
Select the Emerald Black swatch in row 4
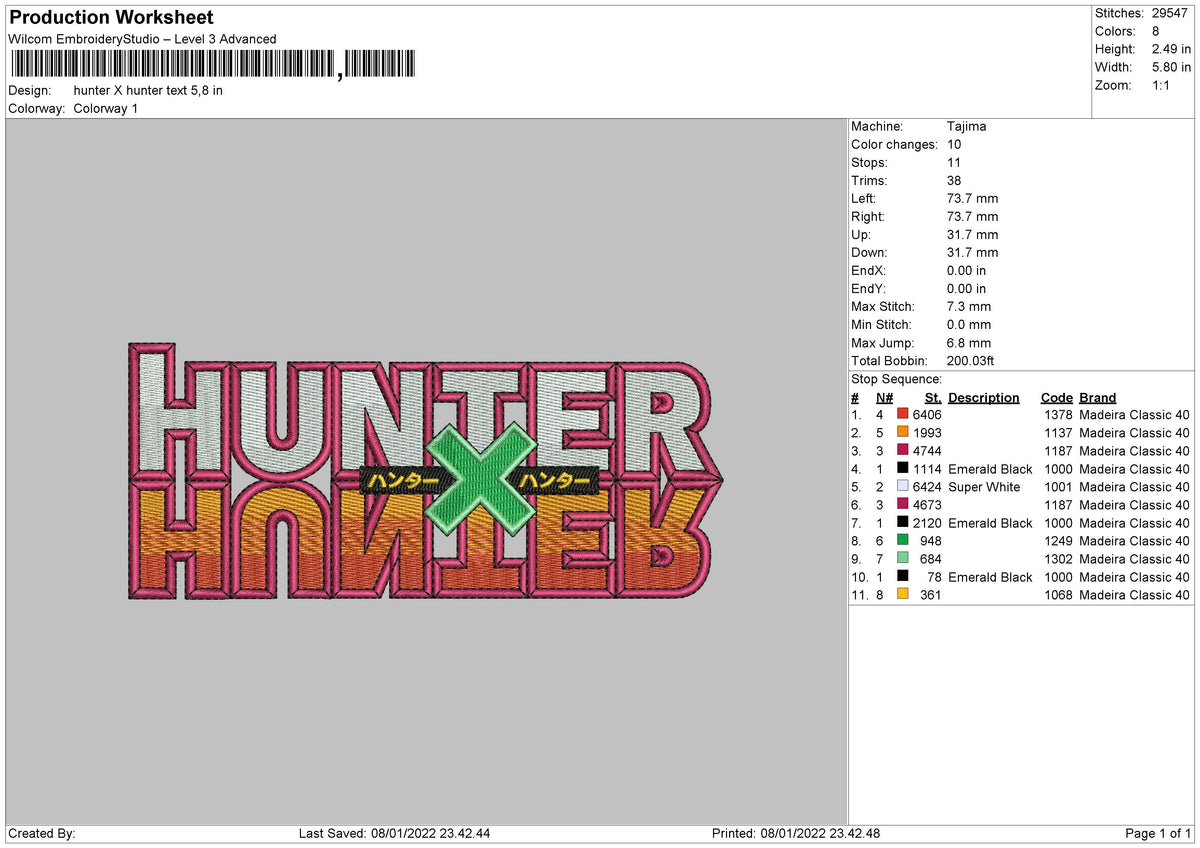pyautogui.click(x=903, y=469)
